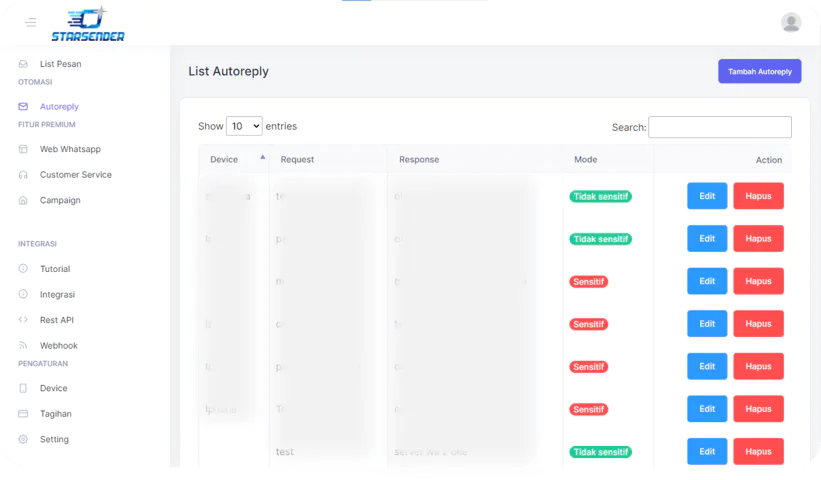Select Campaign from the sidebar
The height and width of the screenshot is (480, 821).
coord(60,200)
